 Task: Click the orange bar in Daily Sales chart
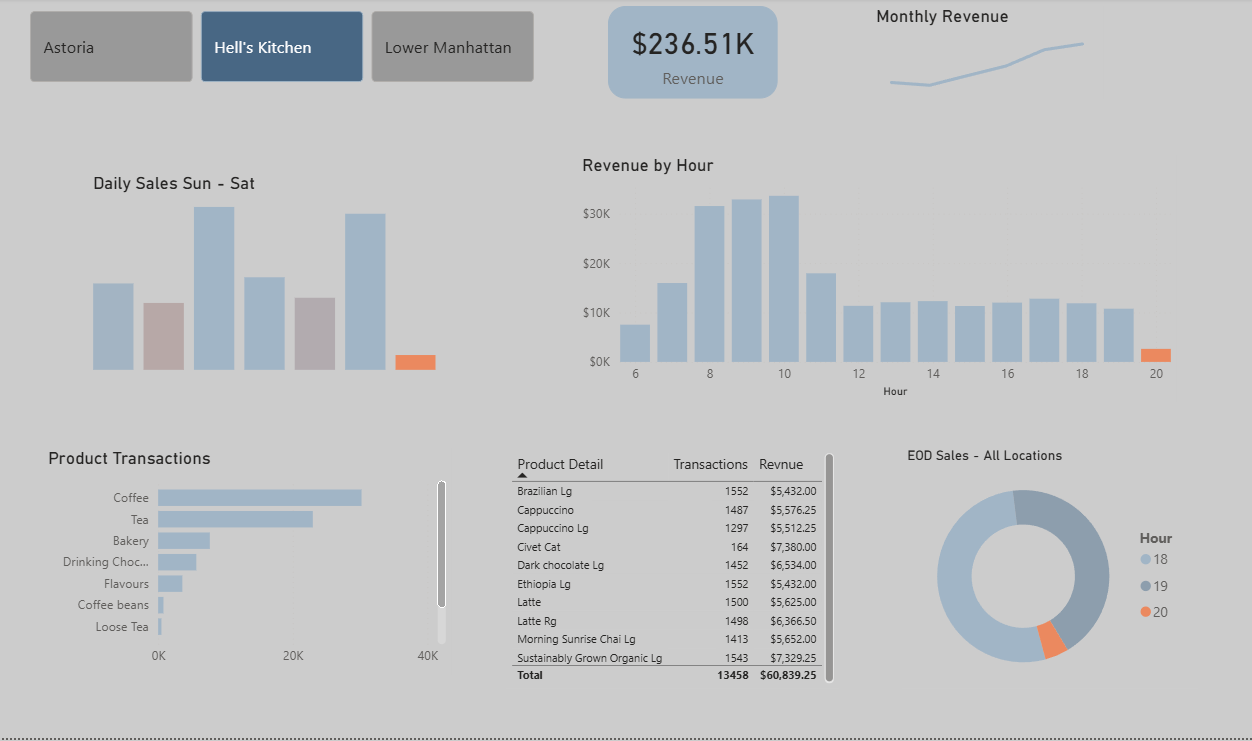tap(415, 362)
